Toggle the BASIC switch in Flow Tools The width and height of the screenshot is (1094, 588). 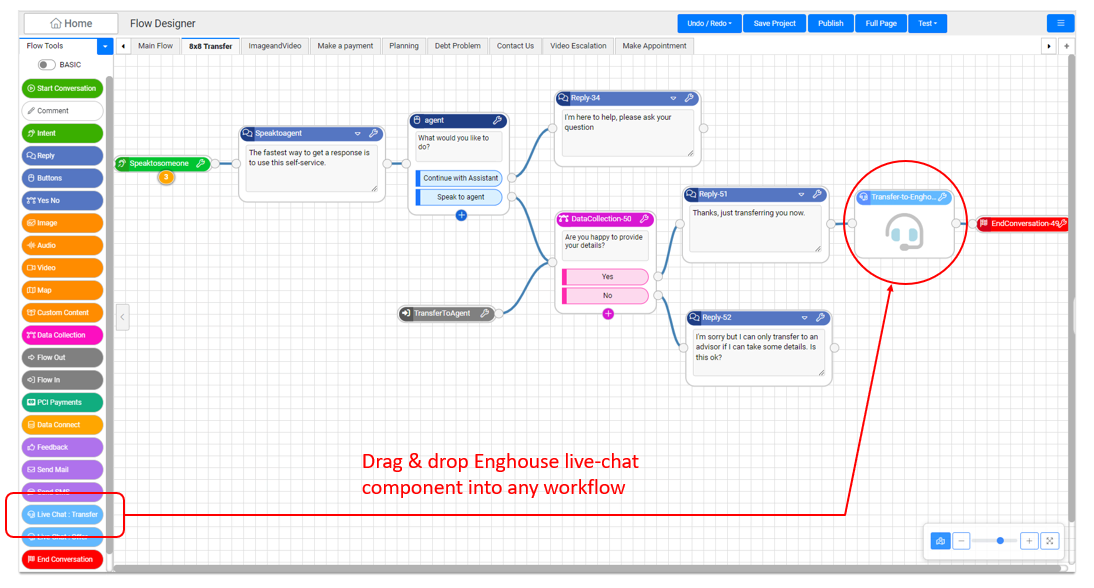pyautogui.click(x=45, y=64)
